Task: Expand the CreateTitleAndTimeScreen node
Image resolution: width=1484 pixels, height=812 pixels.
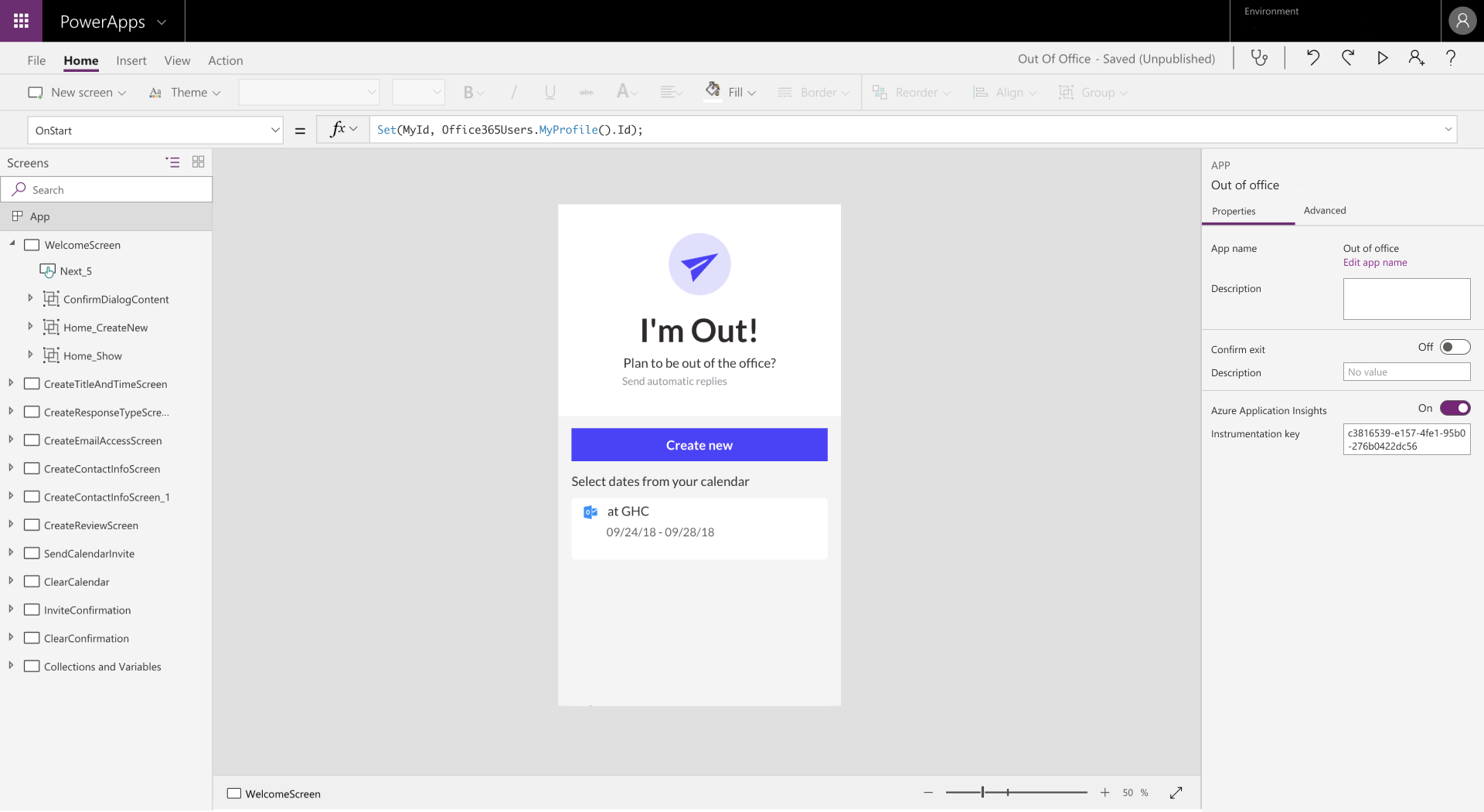Action: [x=11, y=383]
